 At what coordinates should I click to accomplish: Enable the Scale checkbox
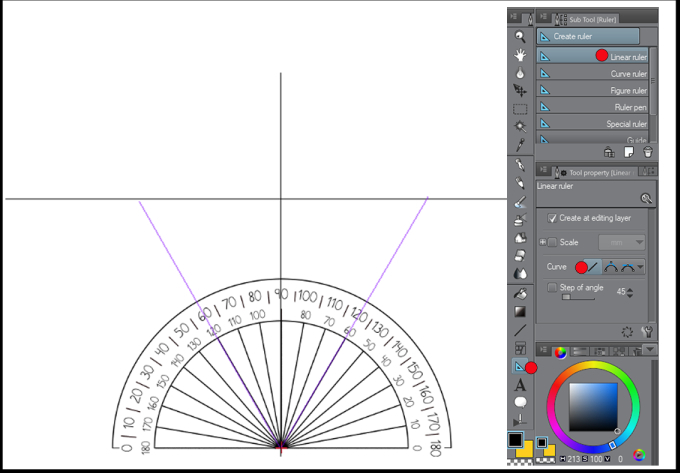point(552,242)
